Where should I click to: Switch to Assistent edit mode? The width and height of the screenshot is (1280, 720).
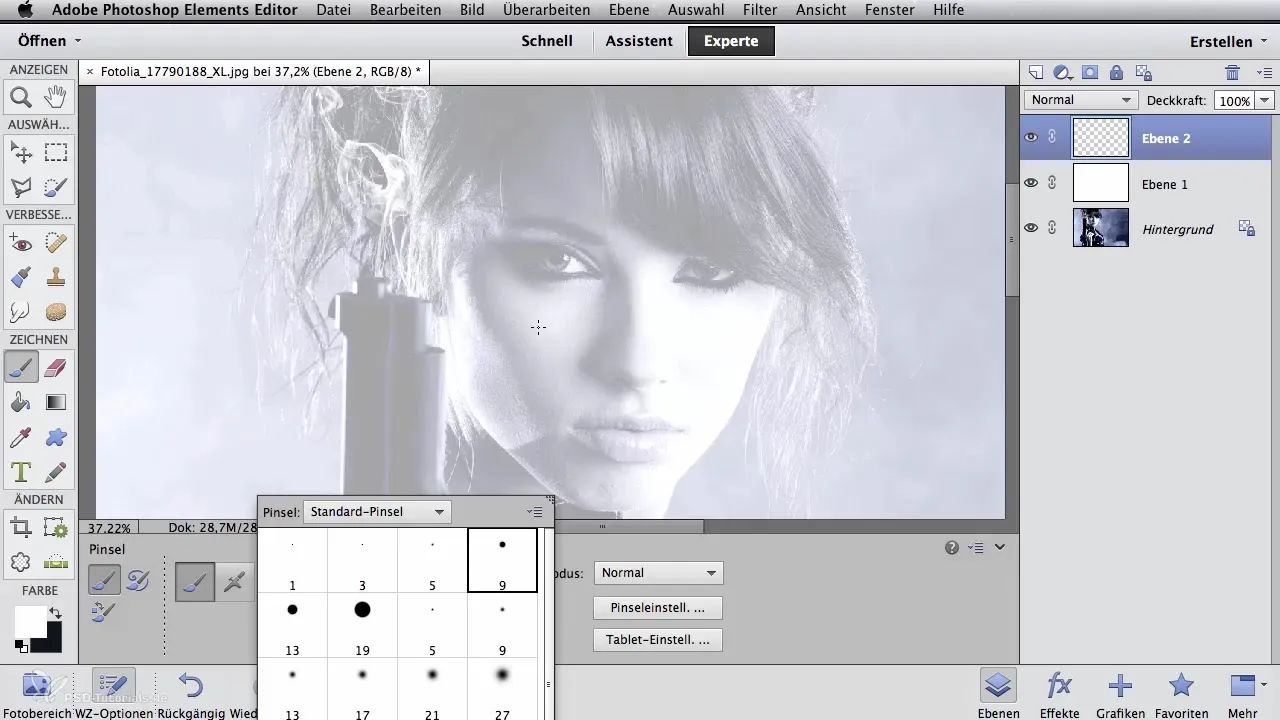tap(640, 41)
